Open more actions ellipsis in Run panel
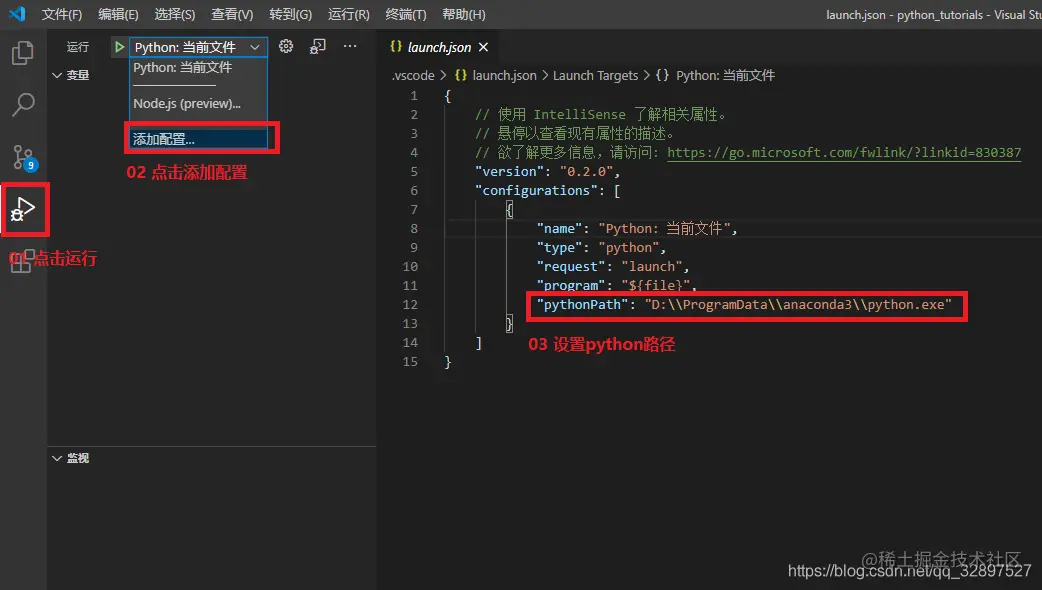The width and height of the screenshot is (1042, 590). point(350,46)
